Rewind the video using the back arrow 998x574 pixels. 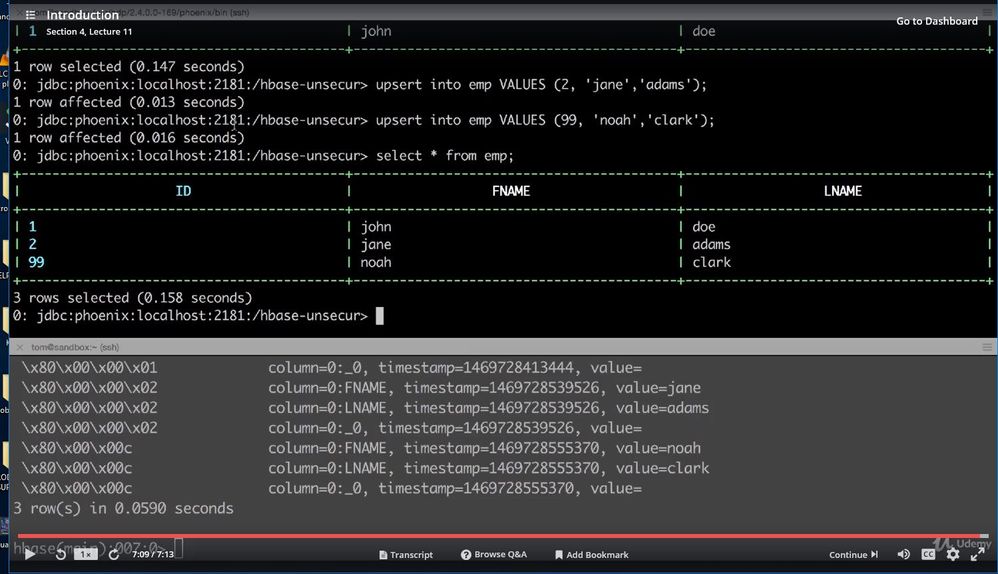point(60,554)
